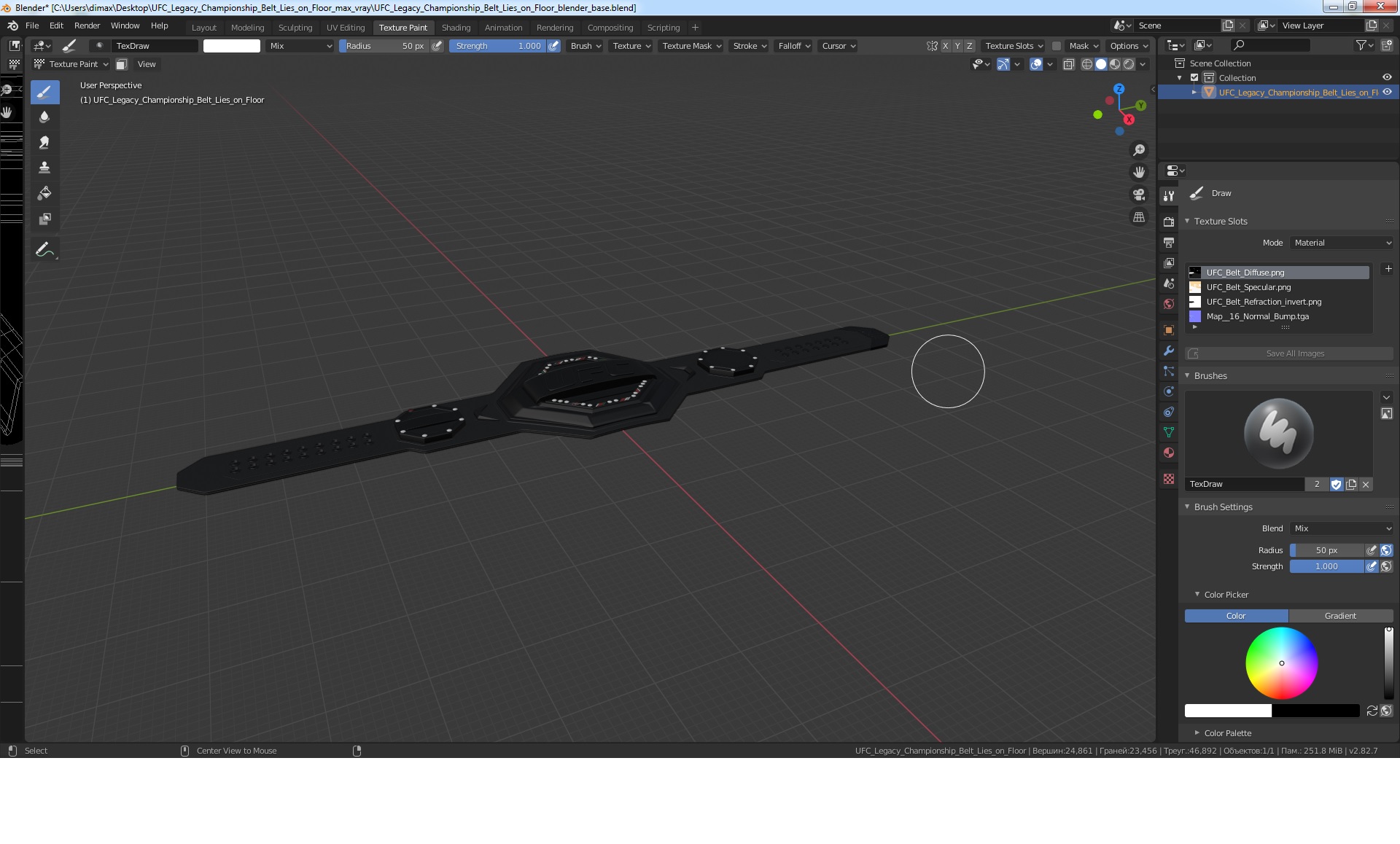Open the Material properties tab
This screenshot has width=1400, height=844.
[x=1169, y=453]
